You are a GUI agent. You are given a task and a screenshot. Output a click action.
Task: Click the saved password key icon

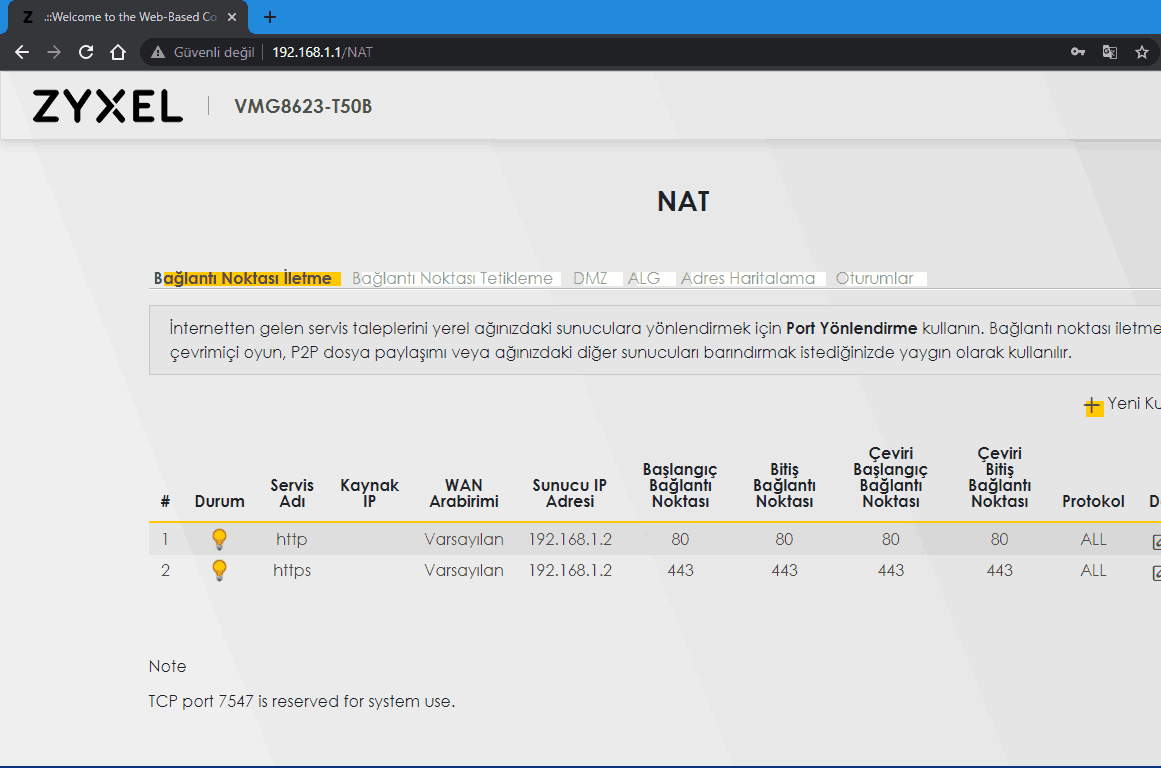tap(1078, 52)
